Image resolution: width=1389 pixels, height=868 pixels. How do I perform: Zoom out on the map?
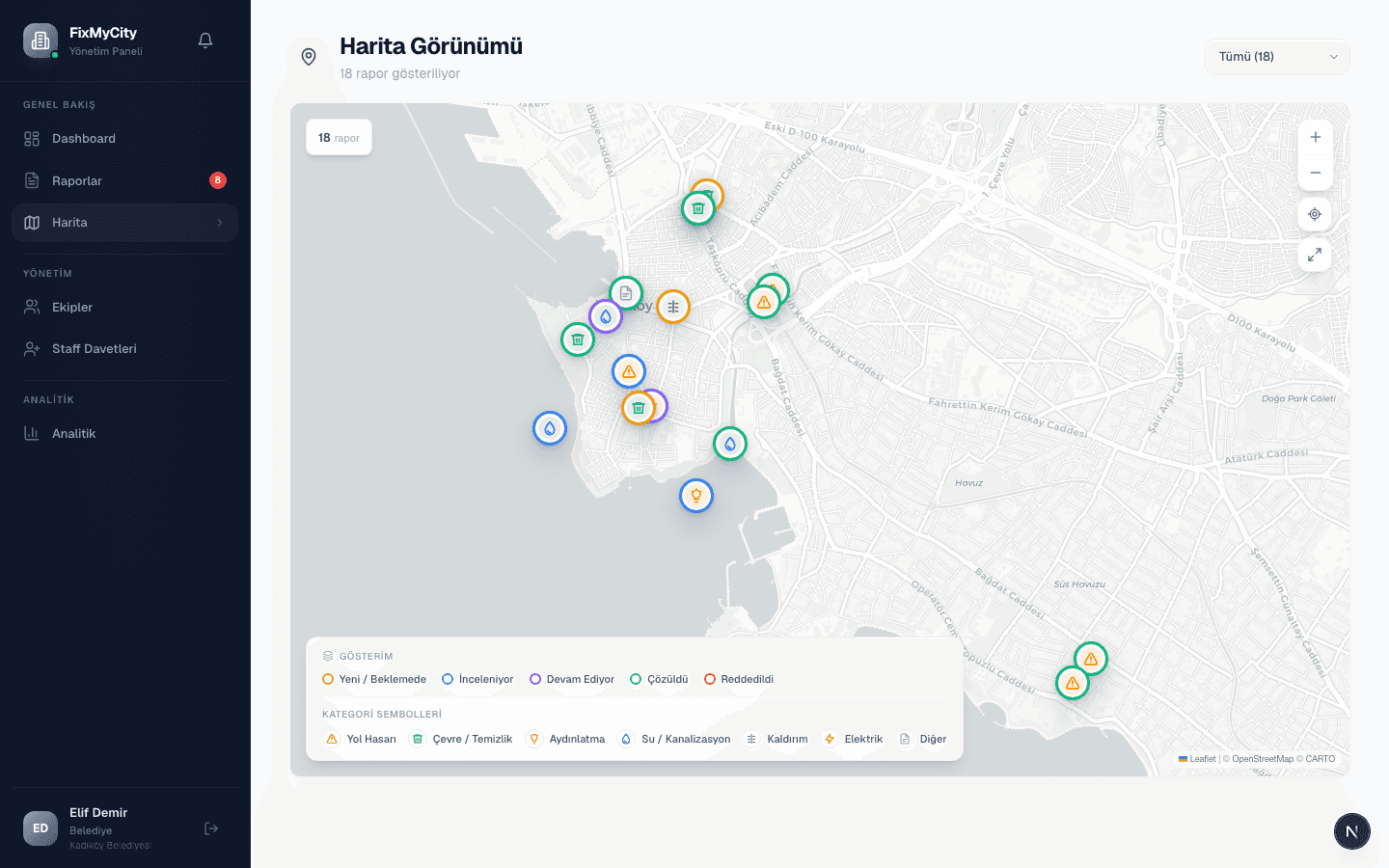[x=1315, y=173]
